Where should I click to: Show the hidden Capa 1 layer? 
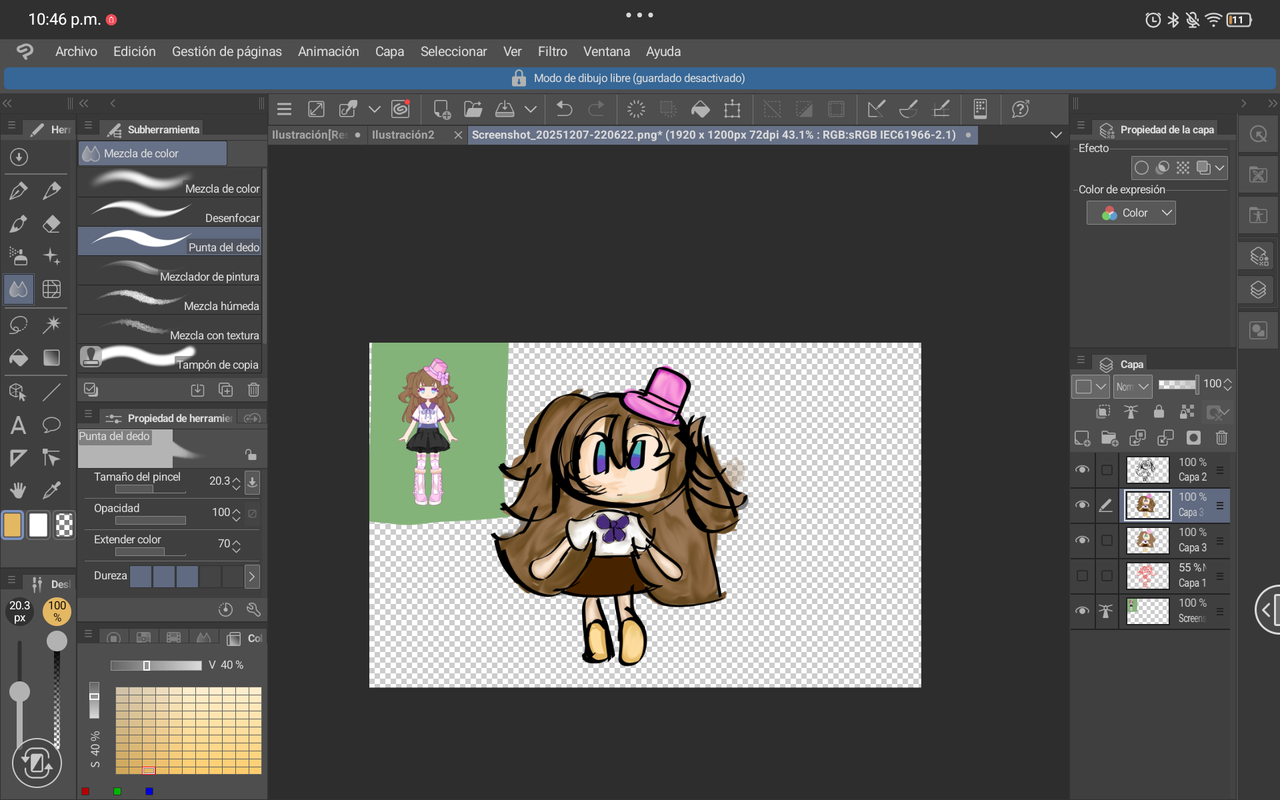1082,575
